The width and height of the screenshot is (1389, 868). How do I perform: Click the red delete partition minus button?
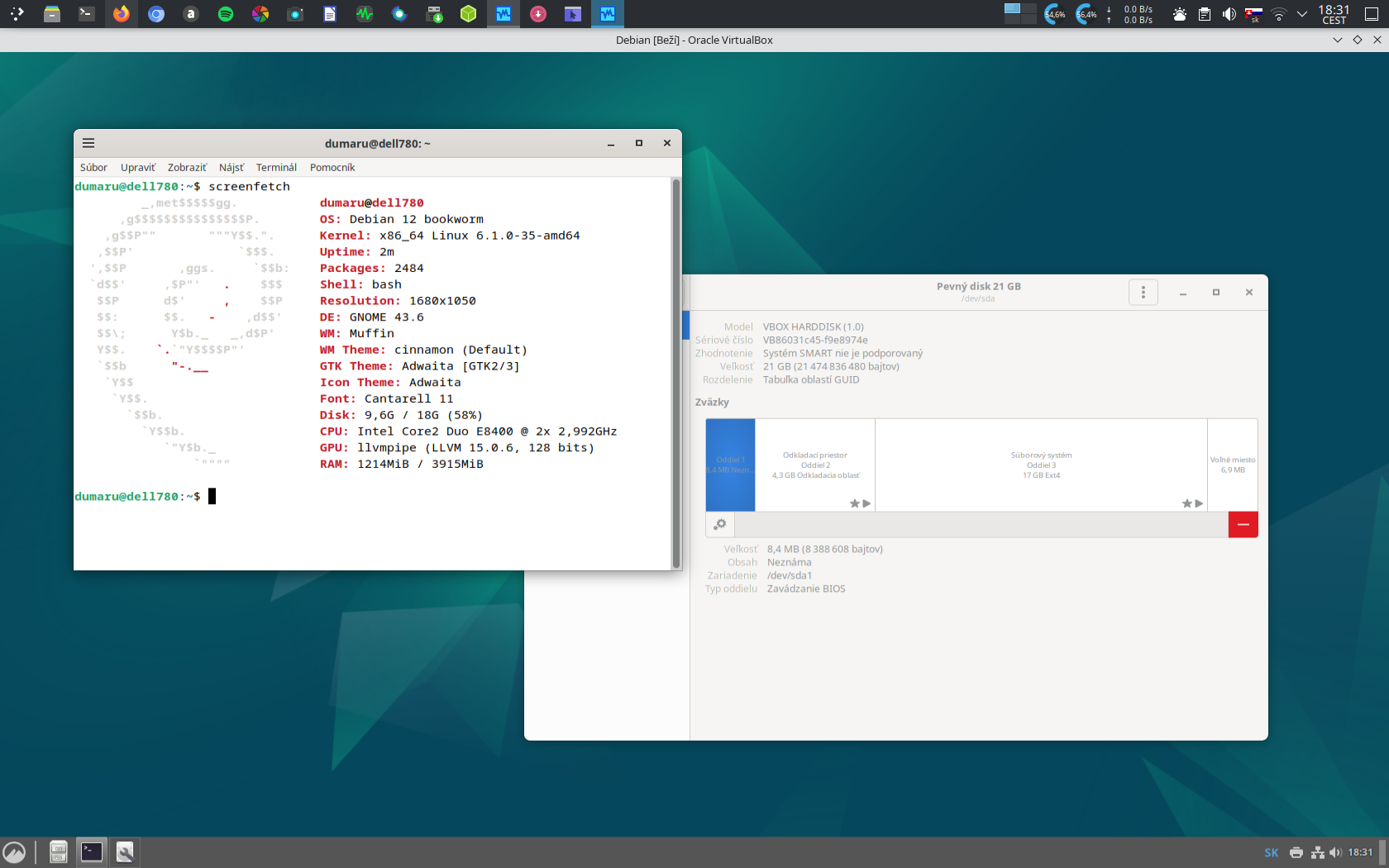(x=1243, y=524)
